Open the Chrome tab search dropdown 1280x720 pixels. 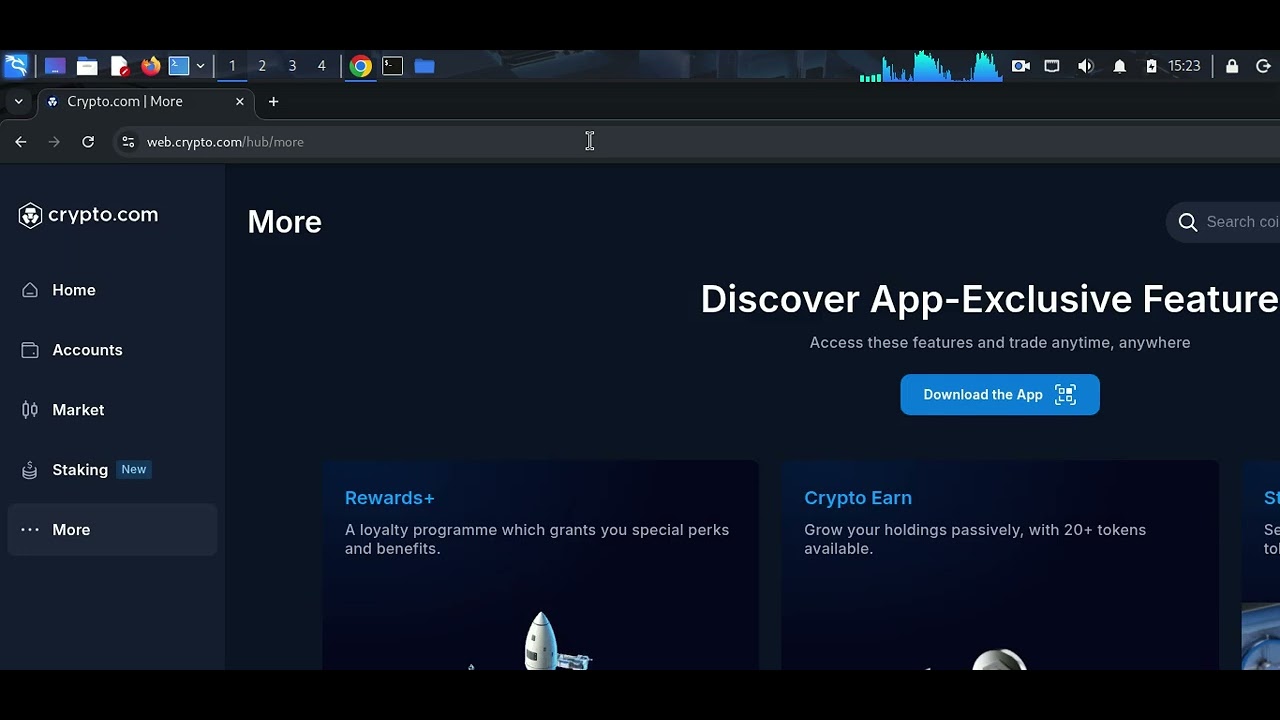[18, 101]
